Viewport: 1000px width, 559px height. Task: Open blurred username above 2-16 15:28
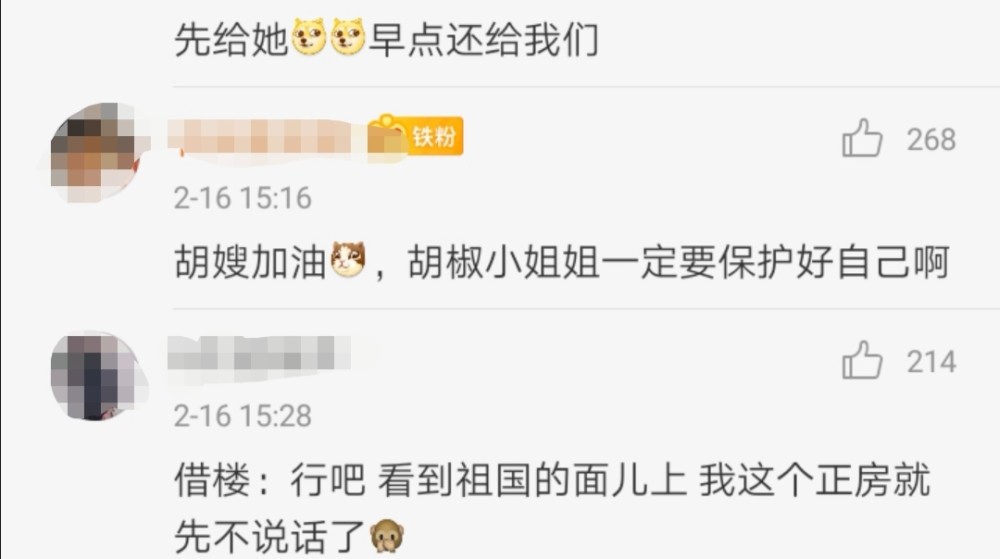[259, 353]
